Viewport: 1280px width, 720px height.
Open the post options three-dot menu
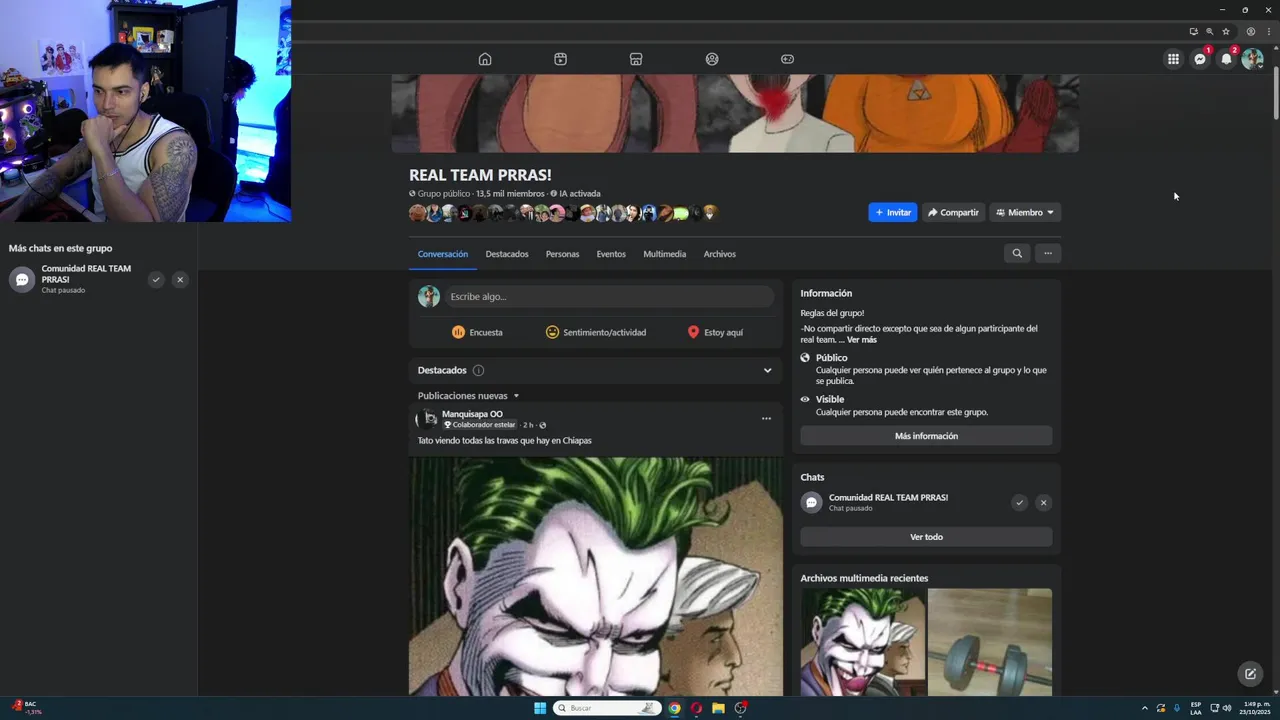pos(766,419)
